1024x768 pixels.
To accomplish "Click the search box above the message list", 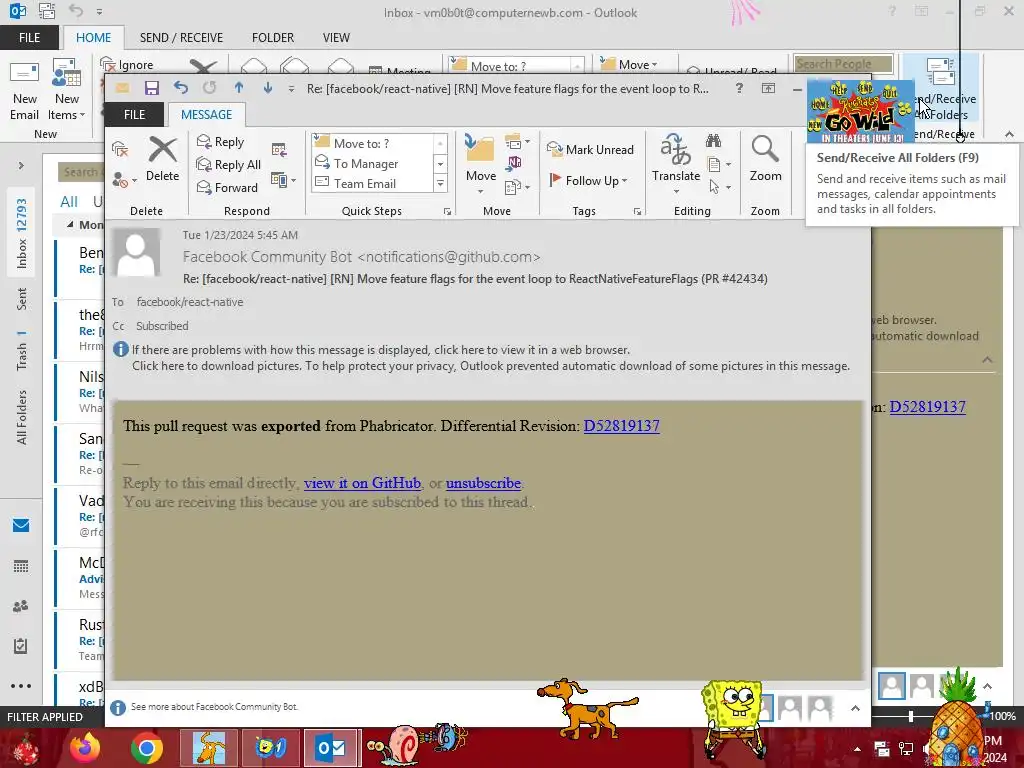I will click(81, 172).
